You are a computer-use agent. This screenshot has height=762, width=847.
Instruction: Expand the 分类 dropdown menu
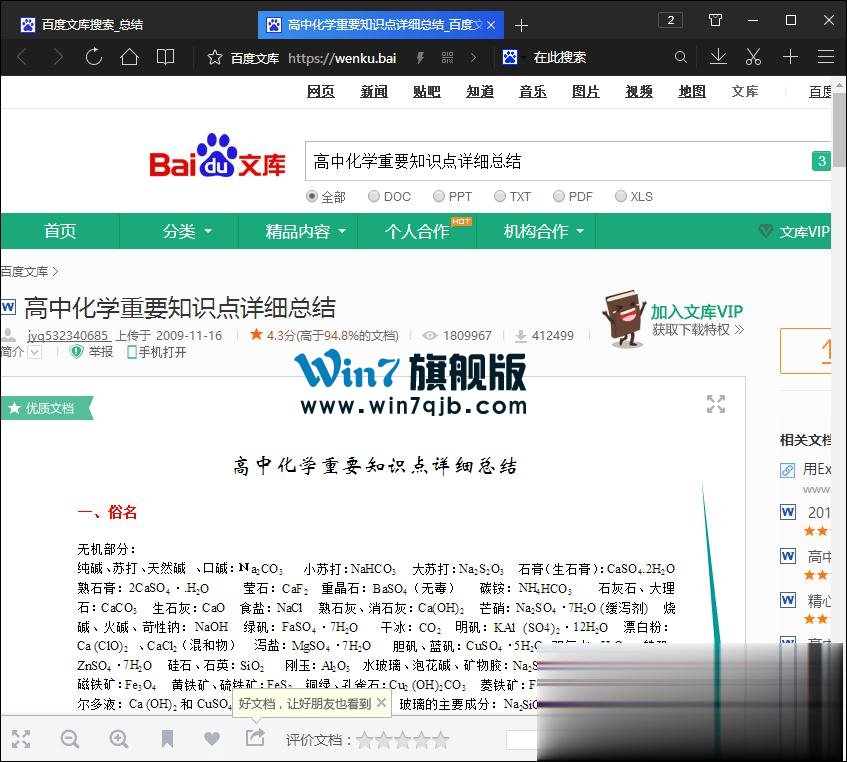pyautogui.click(x=187, y=231)
